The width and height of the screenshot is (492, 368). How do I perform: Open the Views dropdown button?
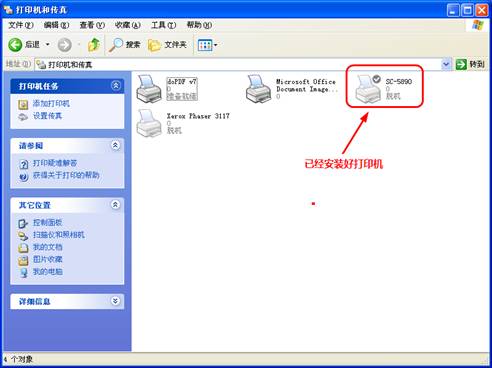point(207,45)
